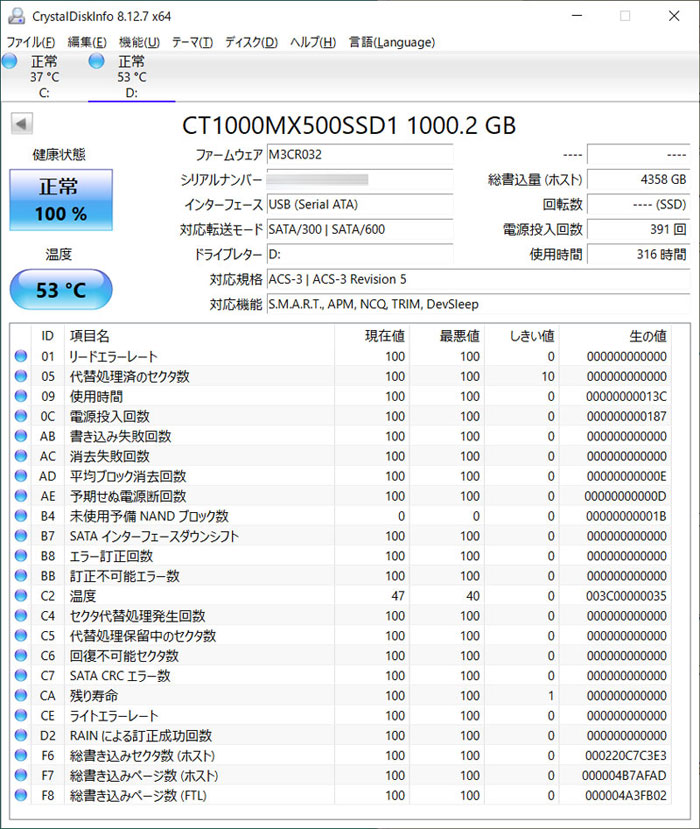Click the status circle for ID B8 エラー訂正回数
This screenshot has height=829, width=700.
tap(21, 556)
